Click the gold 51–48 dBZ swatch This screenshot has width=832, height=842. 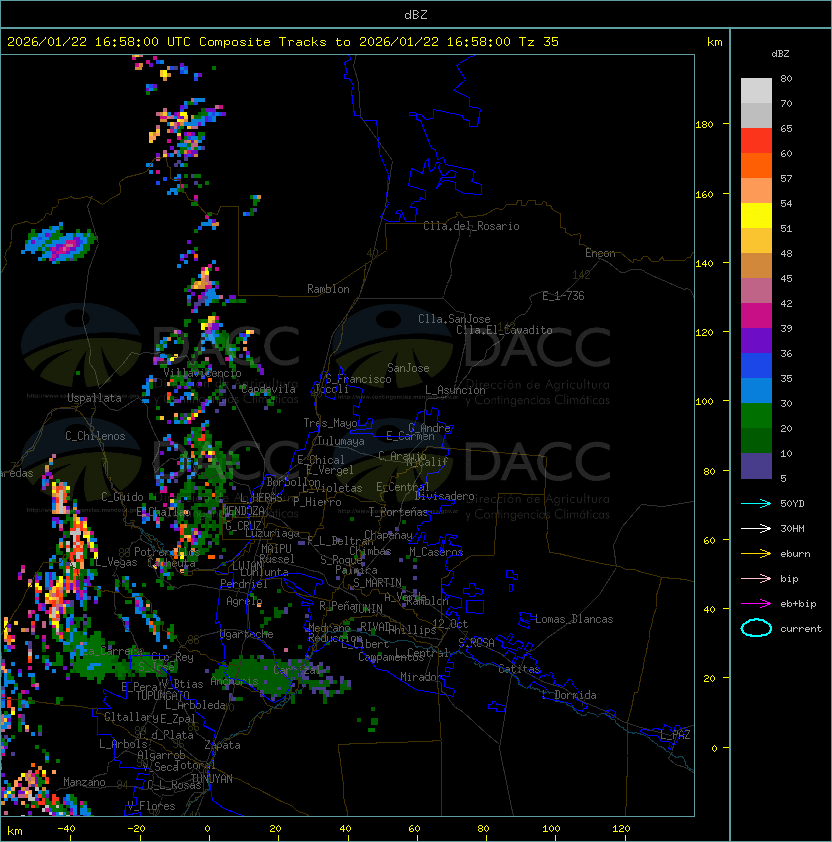click(x=756, y=241)
